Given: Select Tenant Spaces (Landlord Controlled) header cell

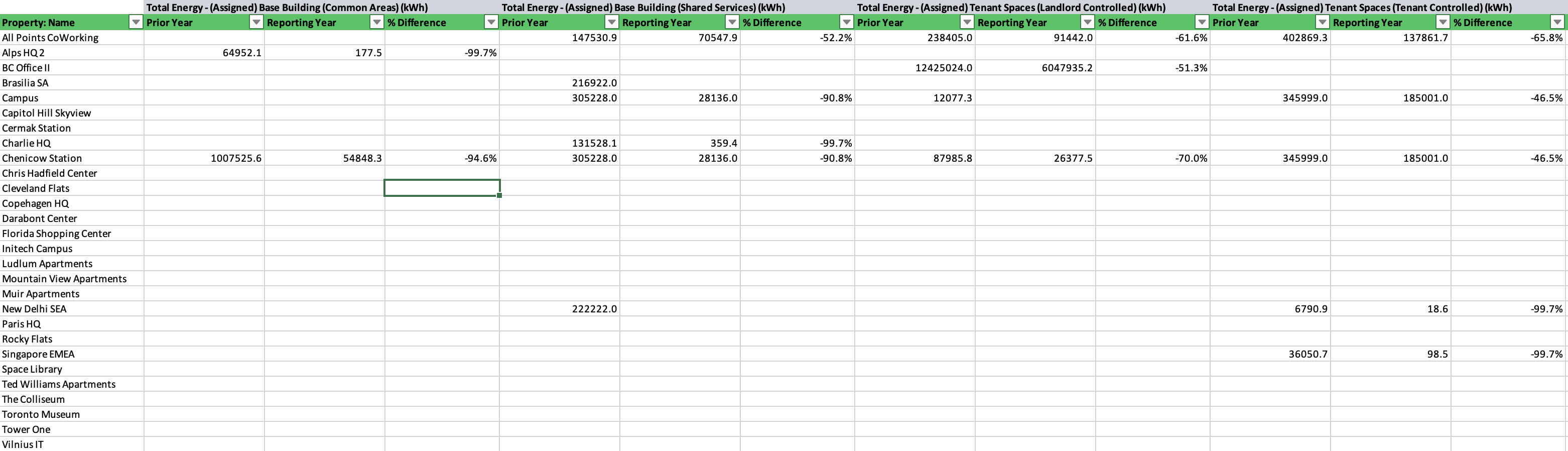Looking at the screenshot, I should tap(1032, 8).
